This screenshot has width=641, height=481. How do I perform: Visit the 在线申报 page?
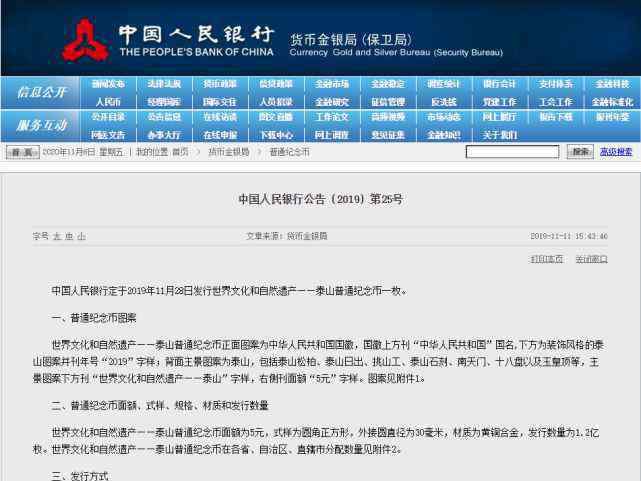click(x=220, y=135)
